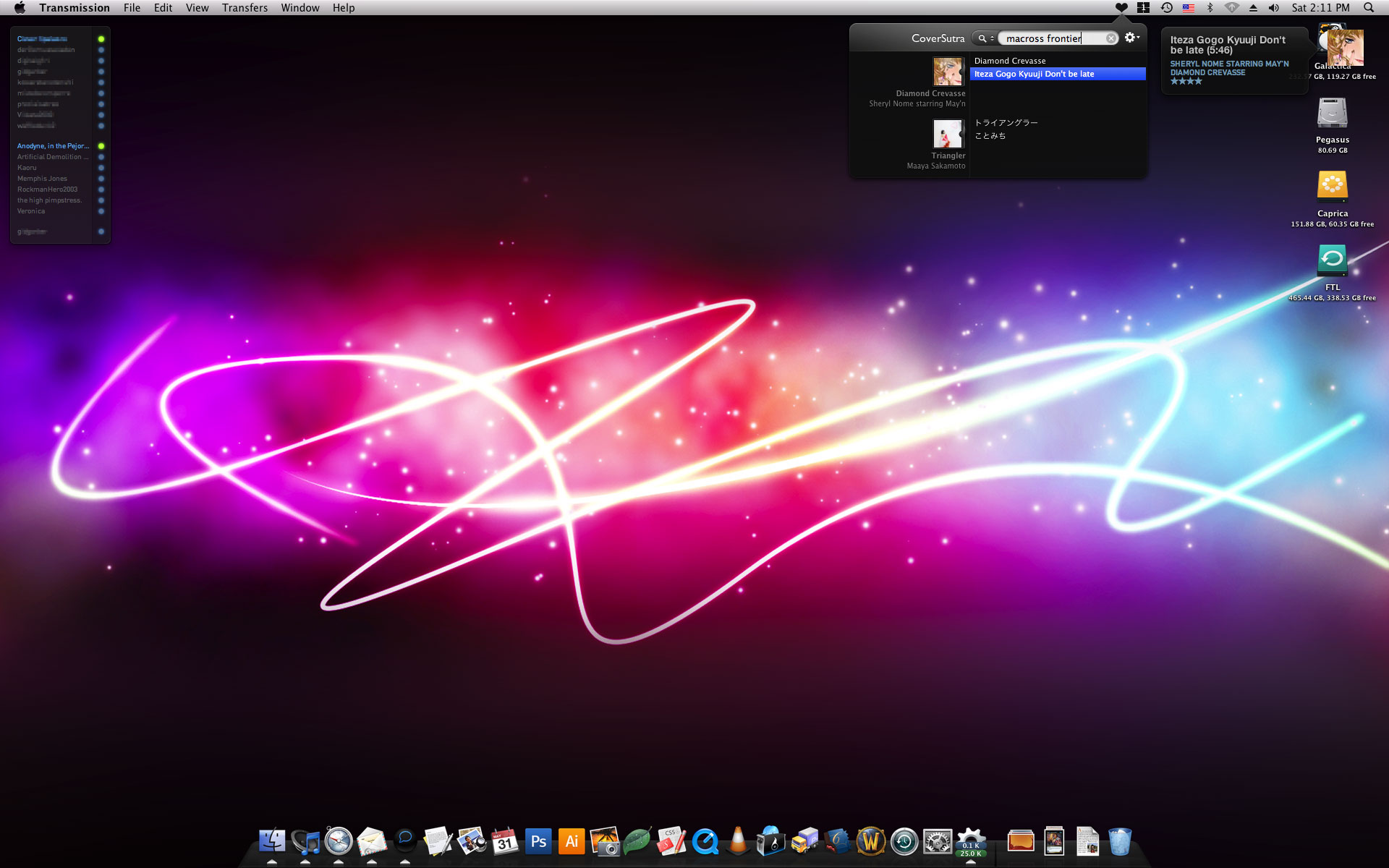Image resolution: width=1389 pixels, height=868 pixels.
Task: Open the View menu
Action: 197,7
